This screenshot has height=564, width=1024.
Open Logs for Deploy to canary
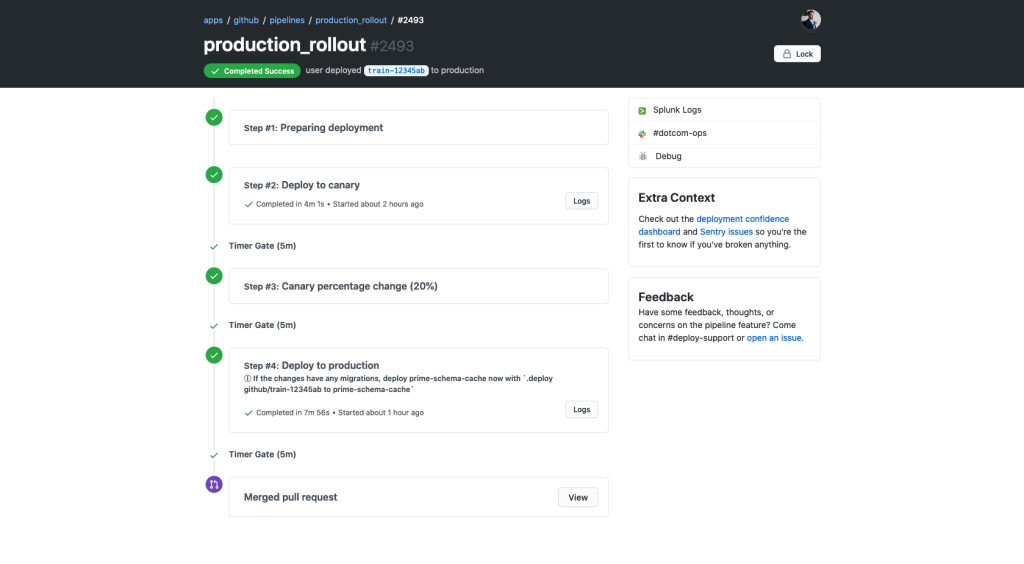[x=581, y=201]
